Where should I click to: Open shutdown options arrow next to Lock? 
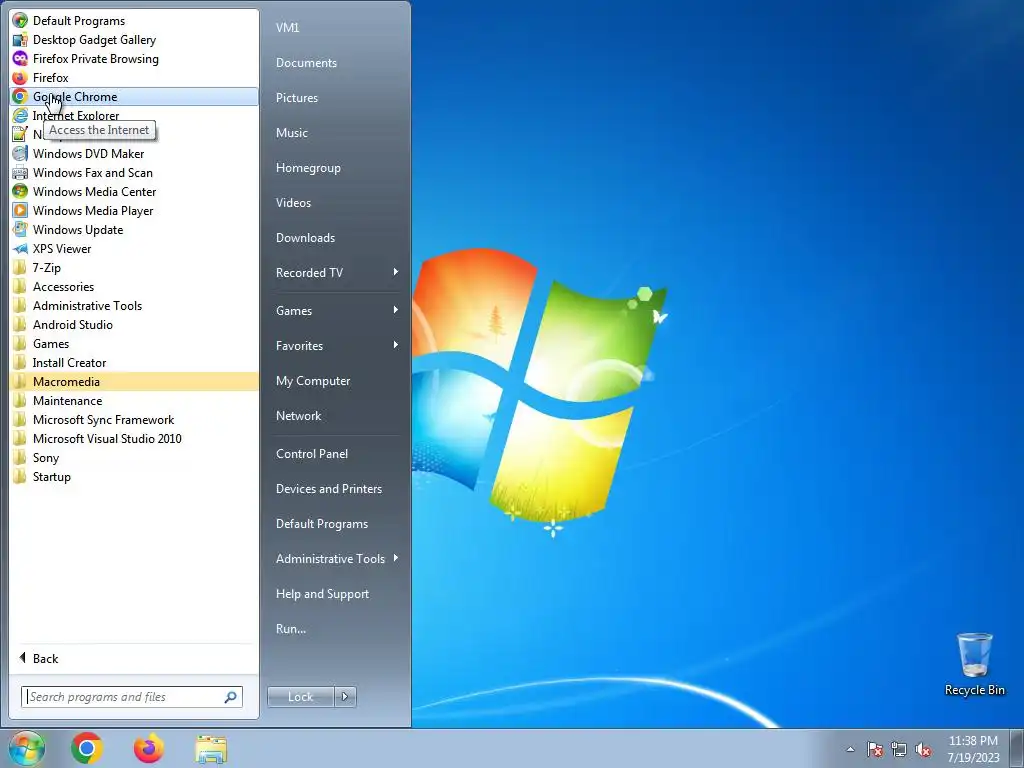345,697
